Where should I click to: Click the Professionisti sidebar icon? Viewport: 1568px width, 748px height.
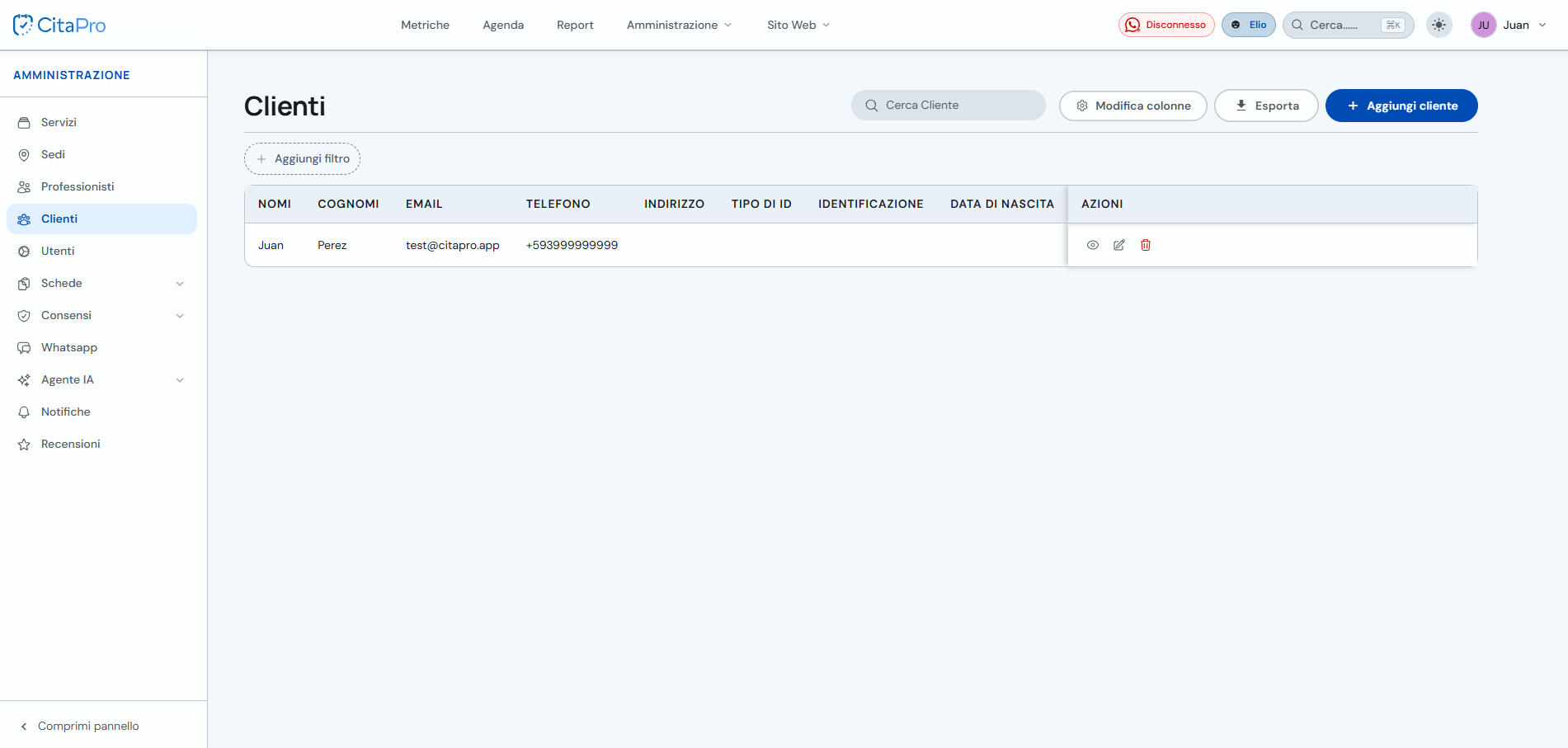[24, 186]
